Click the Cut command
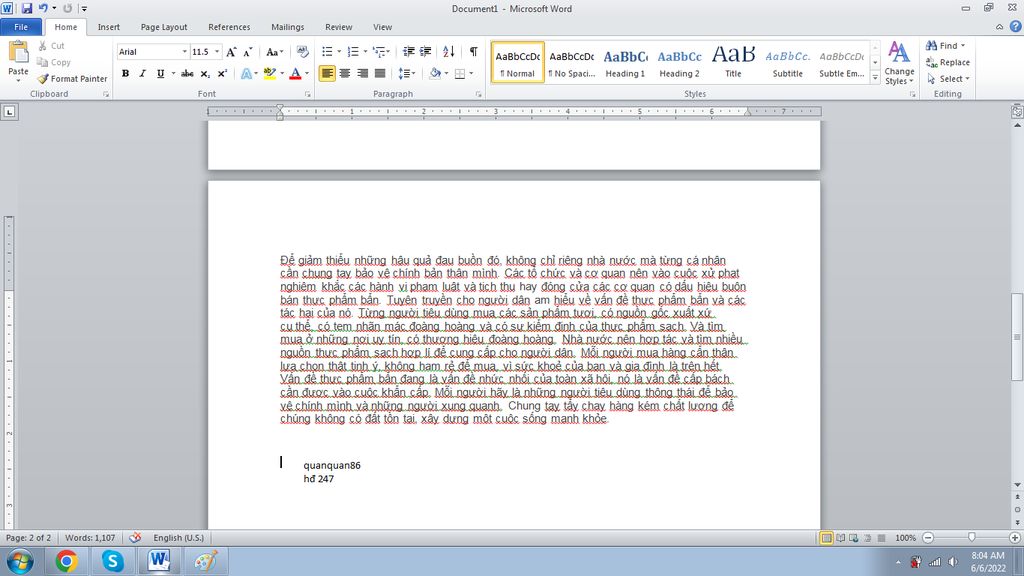The width and height of the screenshot is (1024, 576). [51, 46]
